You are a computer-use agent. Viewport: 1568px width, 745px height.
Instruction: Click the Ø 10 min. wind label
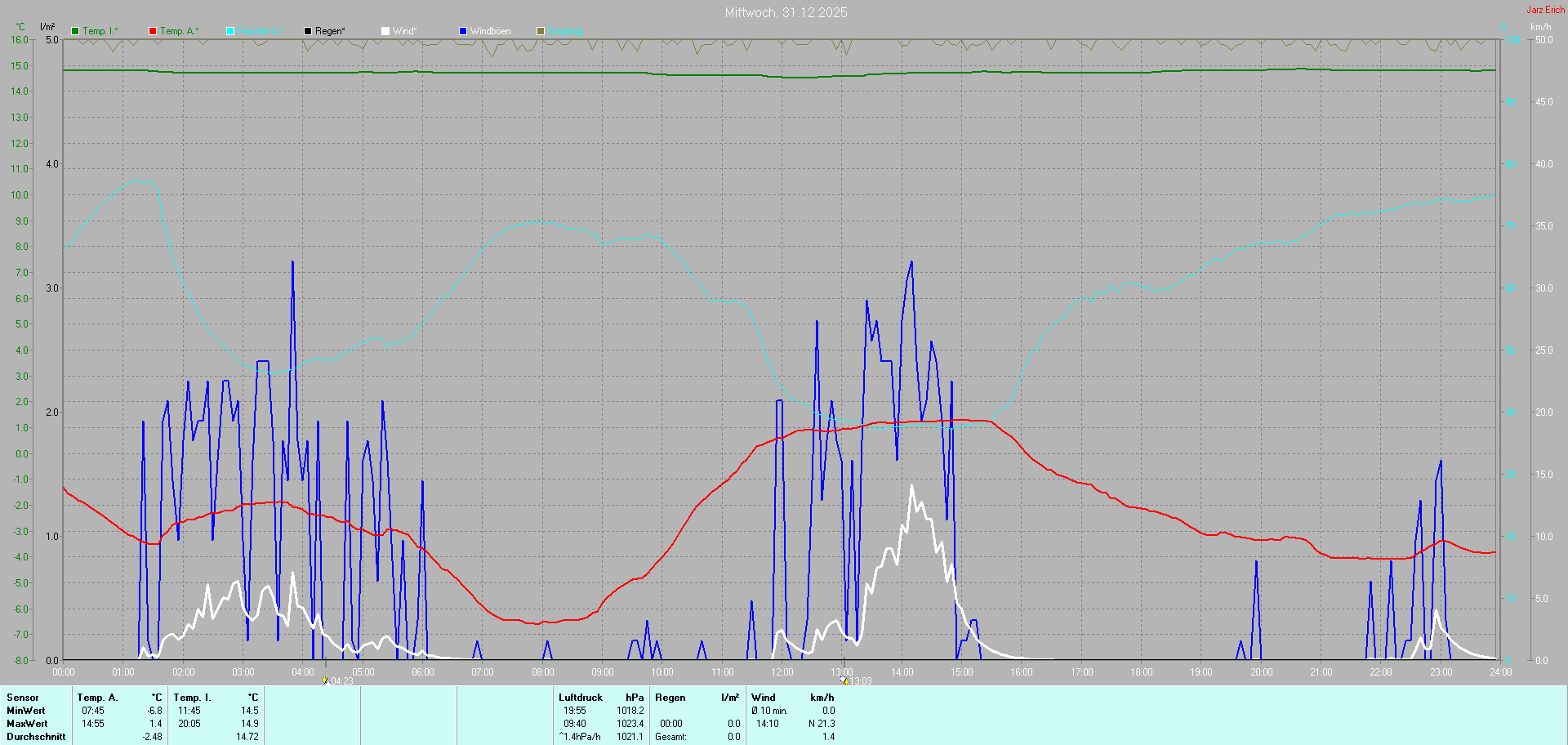pyautogui.click(x=769, y=711)
